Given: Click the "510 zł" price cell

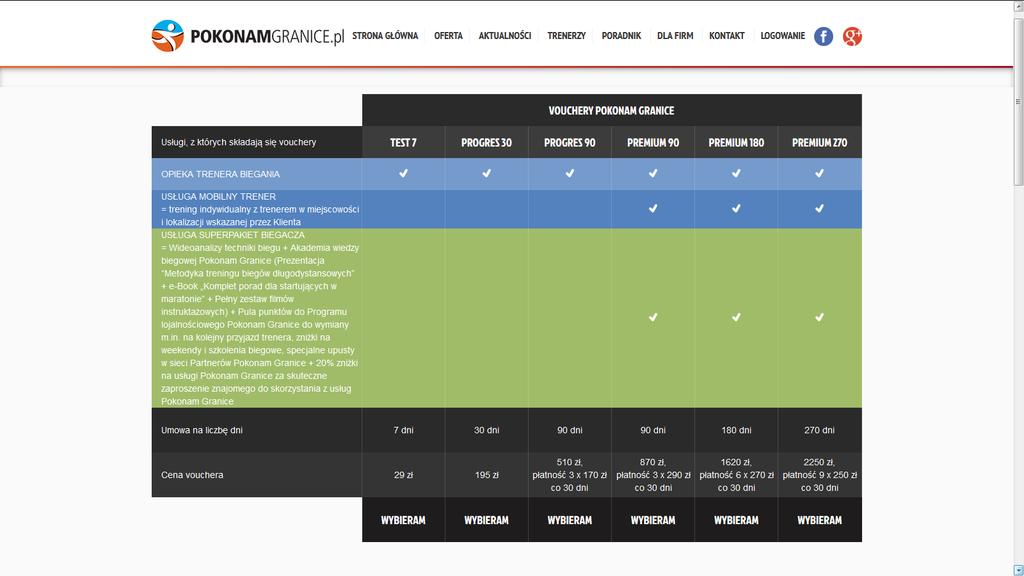Looking at the screenshot, I should click(x=569, y=475).
